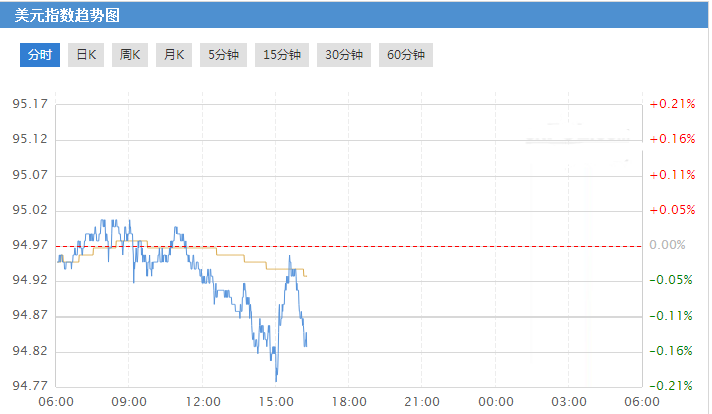The width and height of the screenshot is (712, 414).
Task: Click the 21:00 time axis label
Action: (422, 401)
